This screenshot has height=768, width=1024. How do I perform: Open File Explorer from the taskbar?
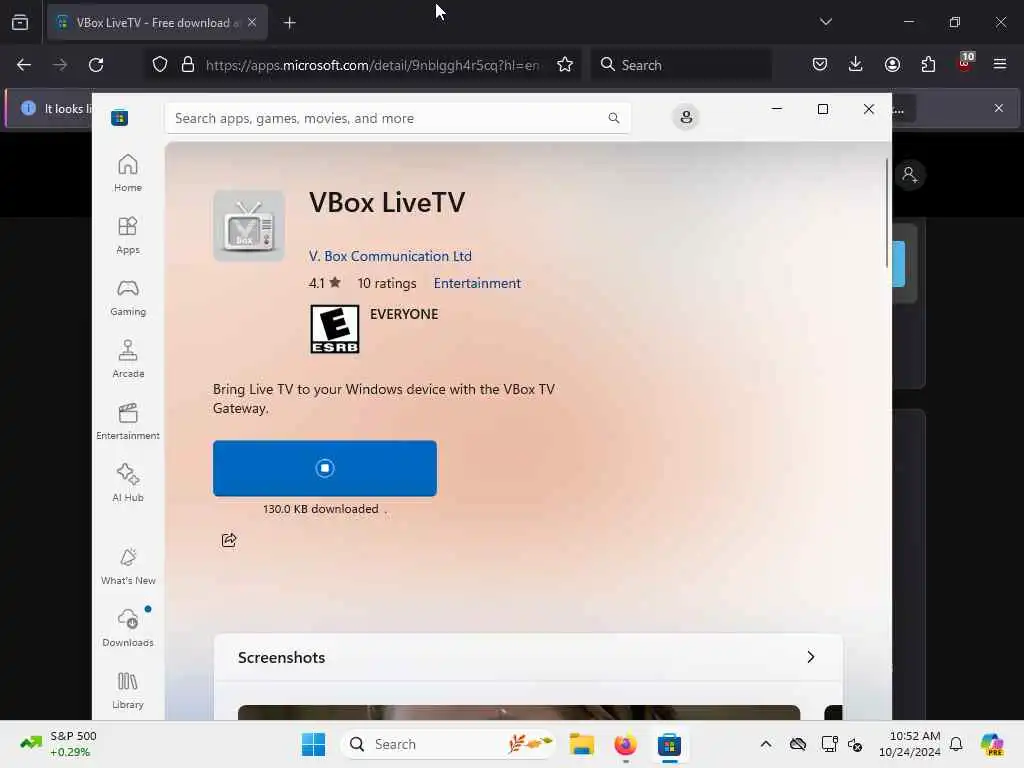581,744
